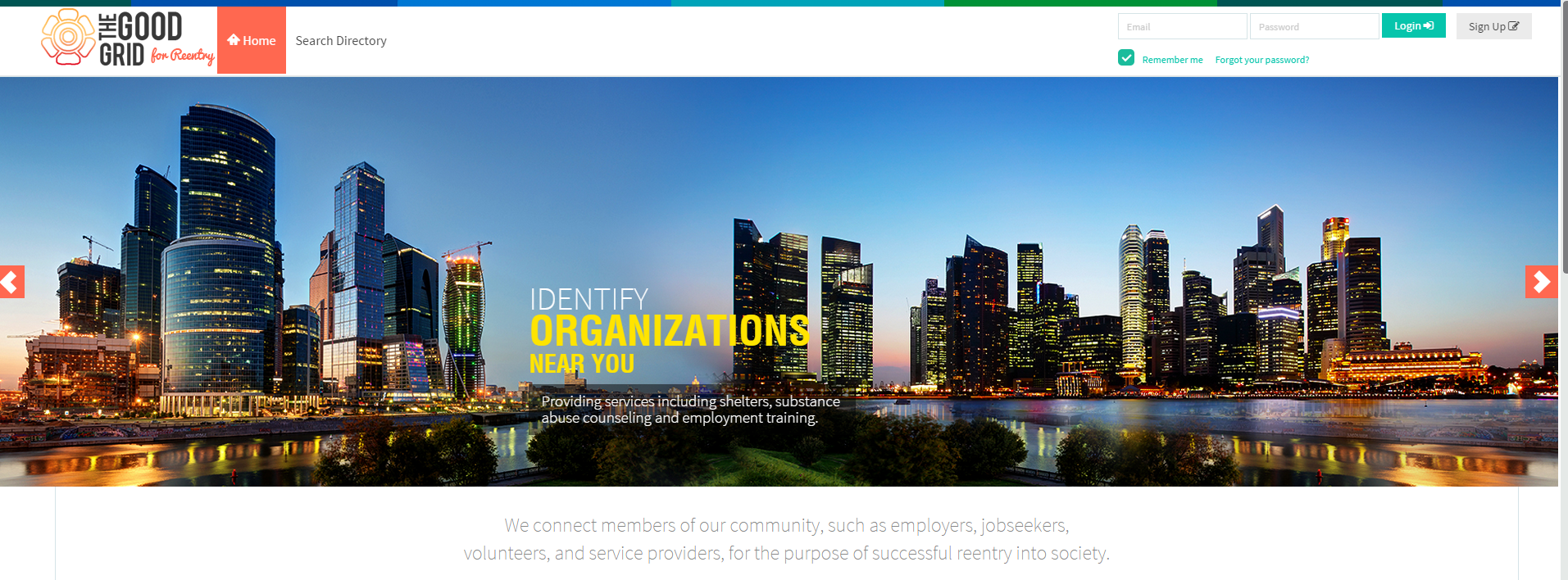1568x580 pixels.
Task: Focus the Password input field
Action: click(x=1314, y=26)
